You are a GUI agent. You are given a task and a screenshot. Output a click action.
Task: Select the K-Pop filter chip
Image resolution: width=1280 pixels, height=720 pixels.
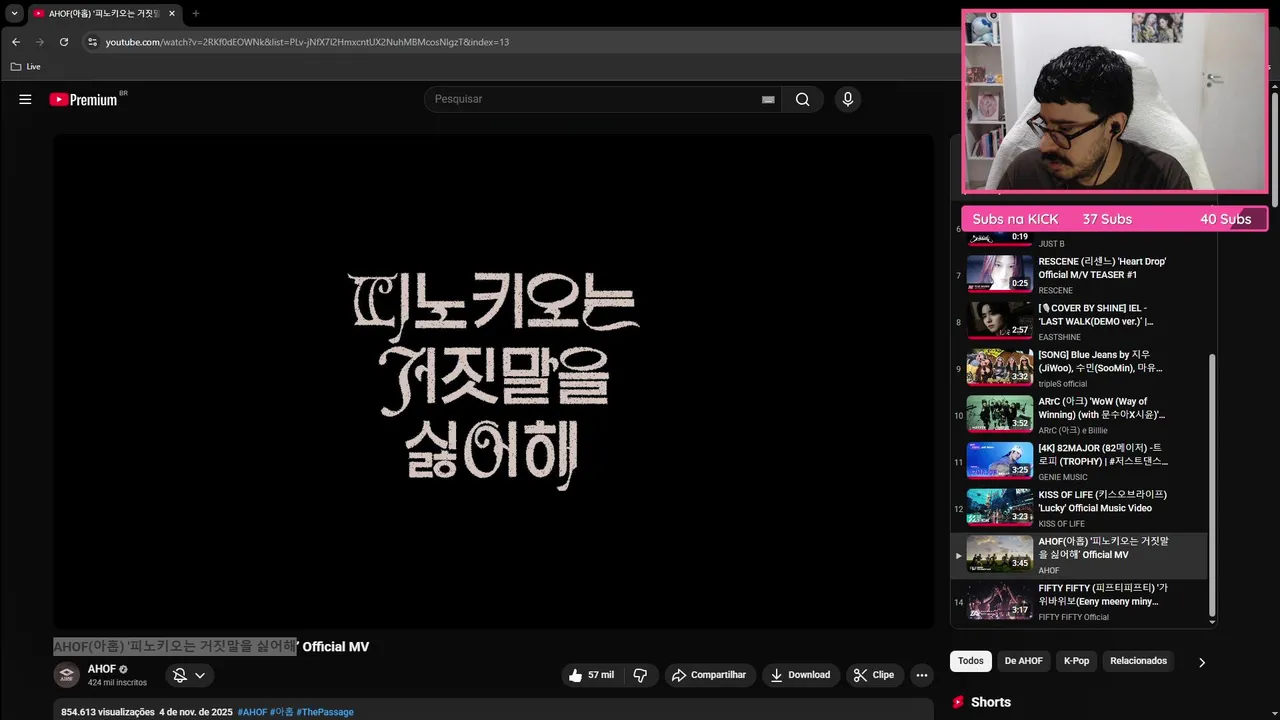coord(1076,661)
